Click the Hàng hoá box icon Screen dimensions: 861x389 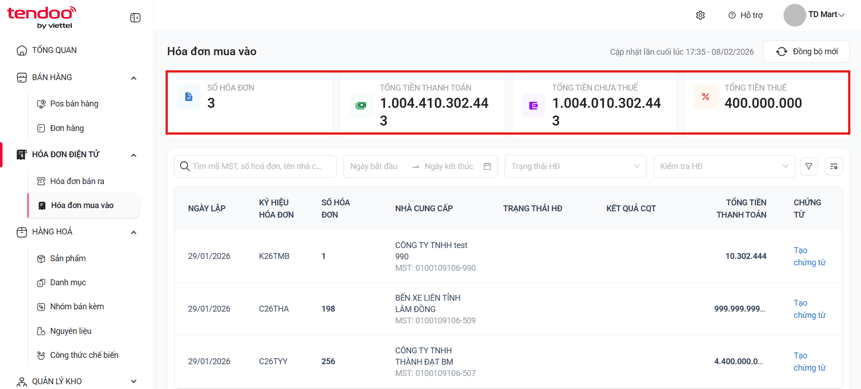(x=21, y=232)
